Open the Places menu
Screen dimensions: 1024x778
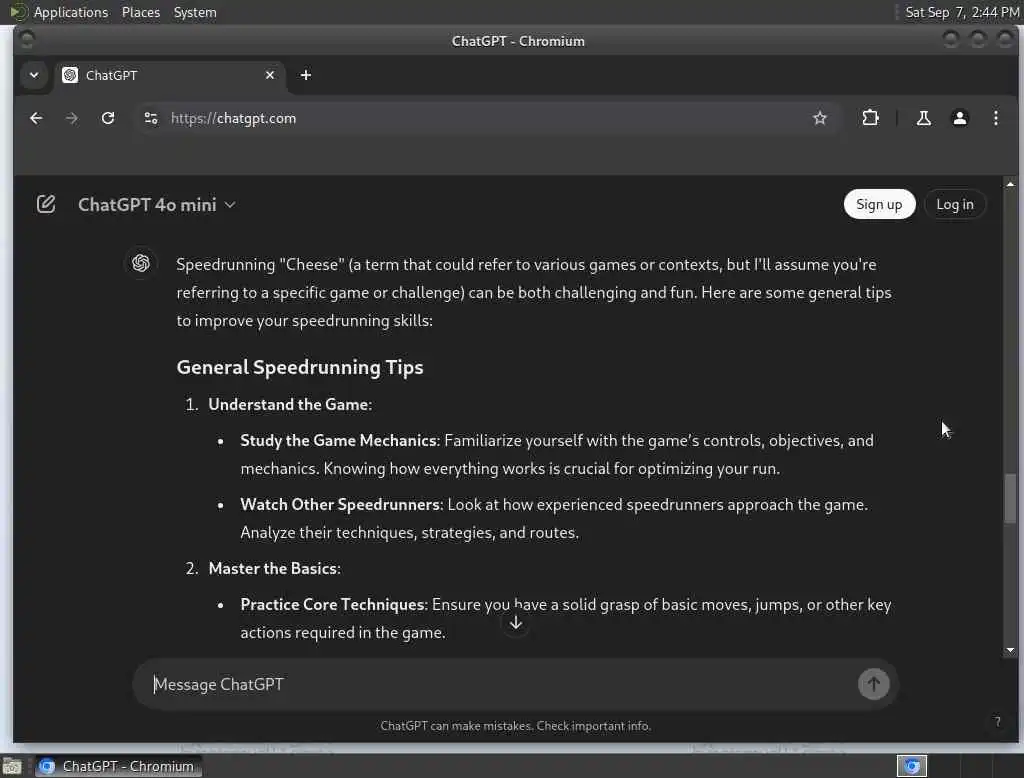pos(141,12)
